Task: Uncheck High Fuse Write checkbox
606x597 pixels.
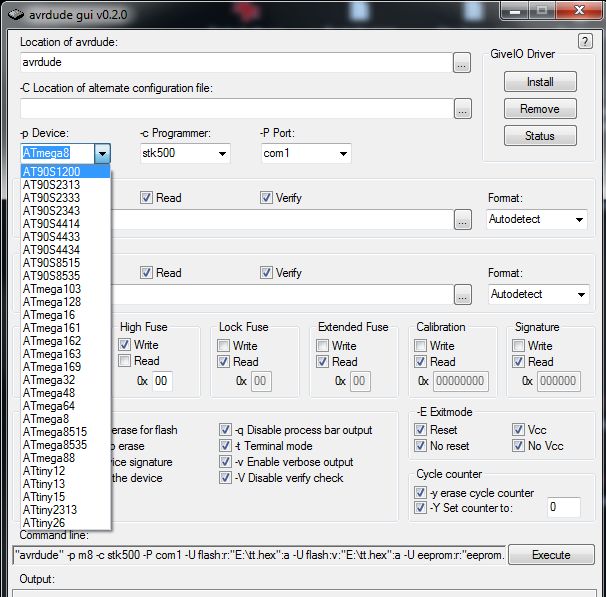Action: (124, 344)
